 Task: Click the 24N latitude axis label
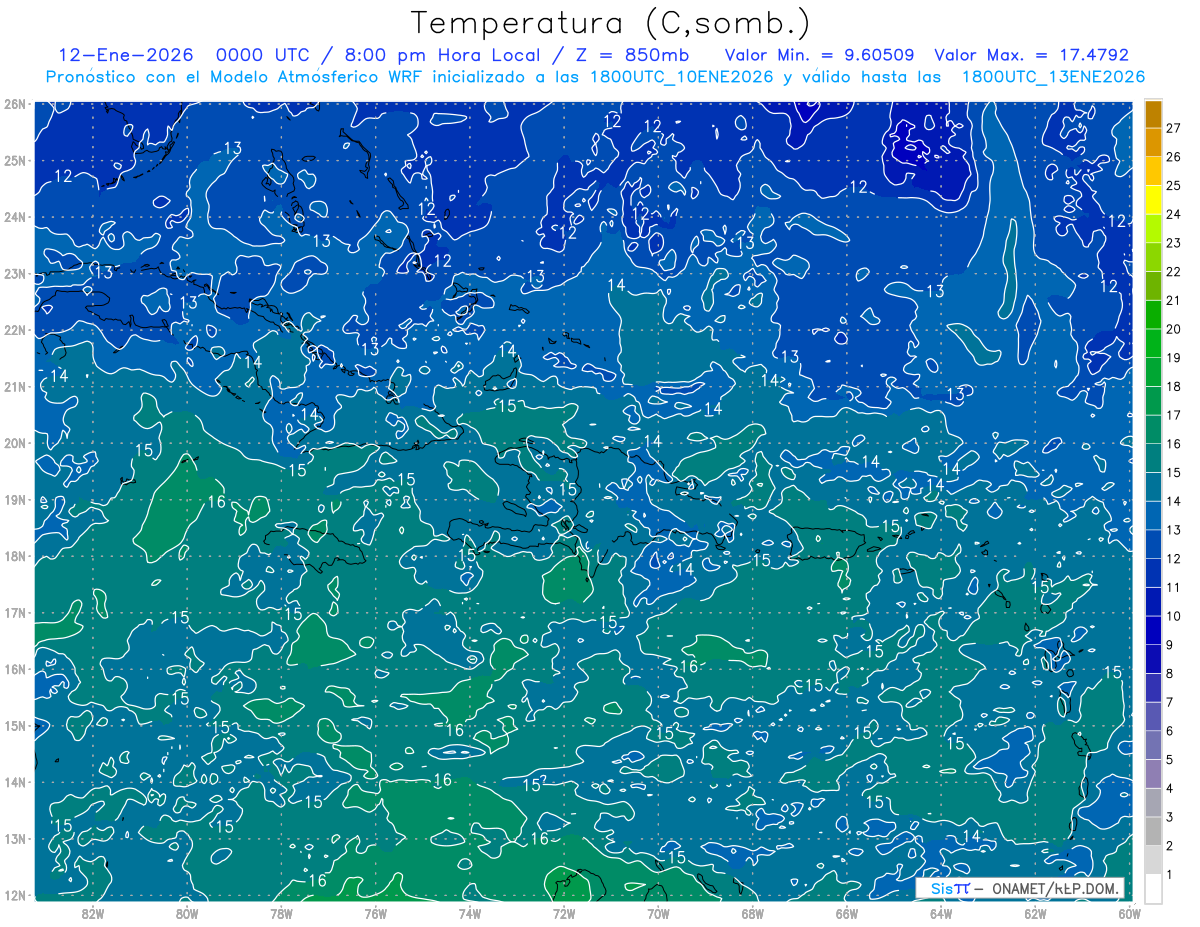[x=15, y=217]
